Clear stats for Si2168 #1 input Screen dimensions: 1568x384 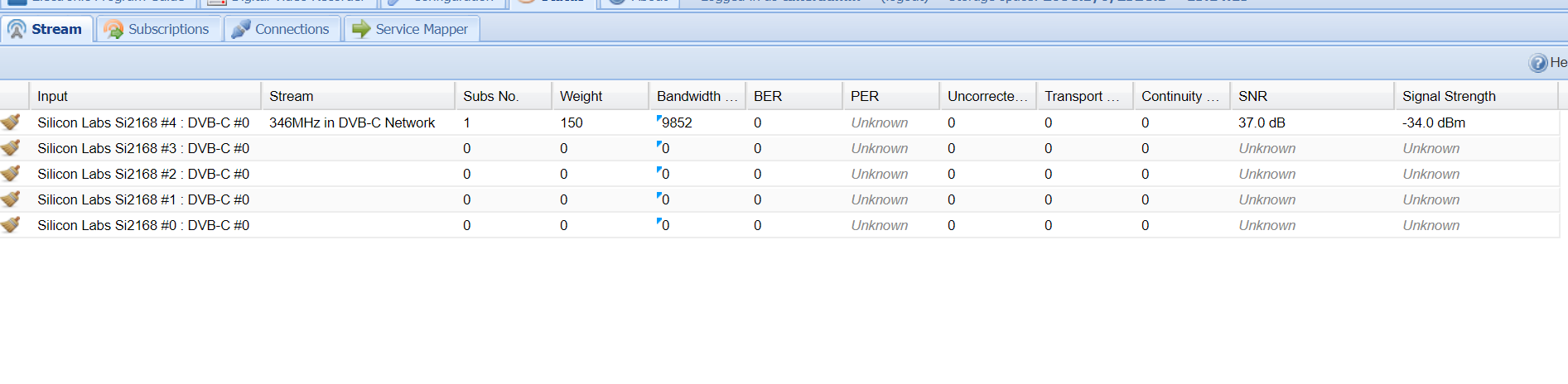tap(11, 199)
